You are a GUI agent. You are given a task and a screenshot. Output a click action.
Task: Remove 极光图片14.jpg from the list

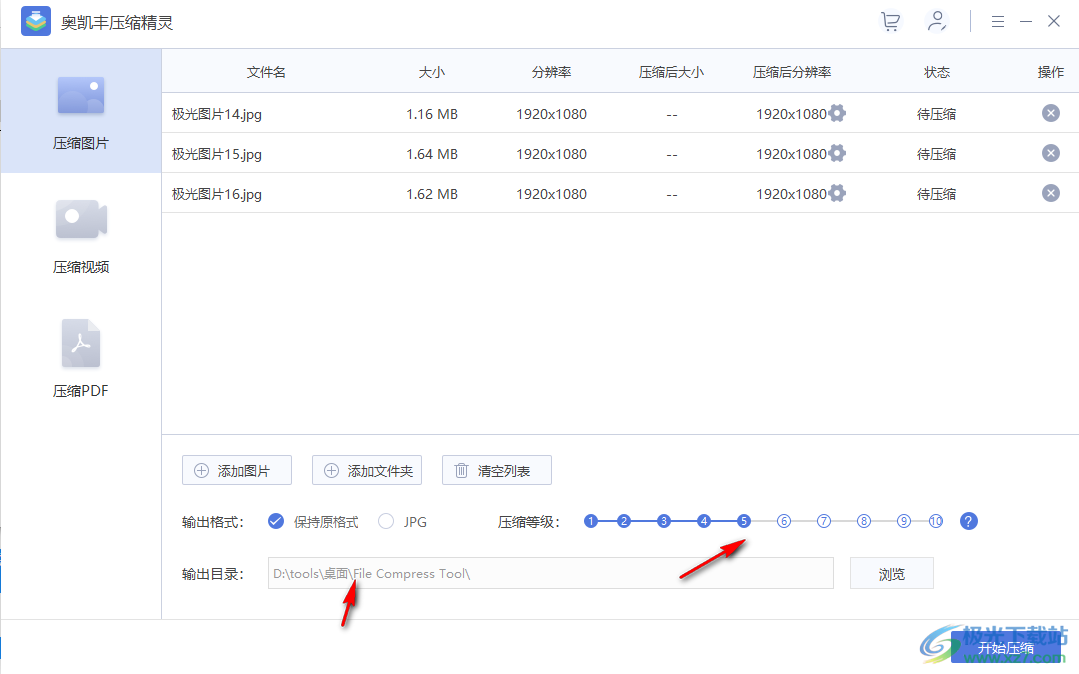(1050, 113)
